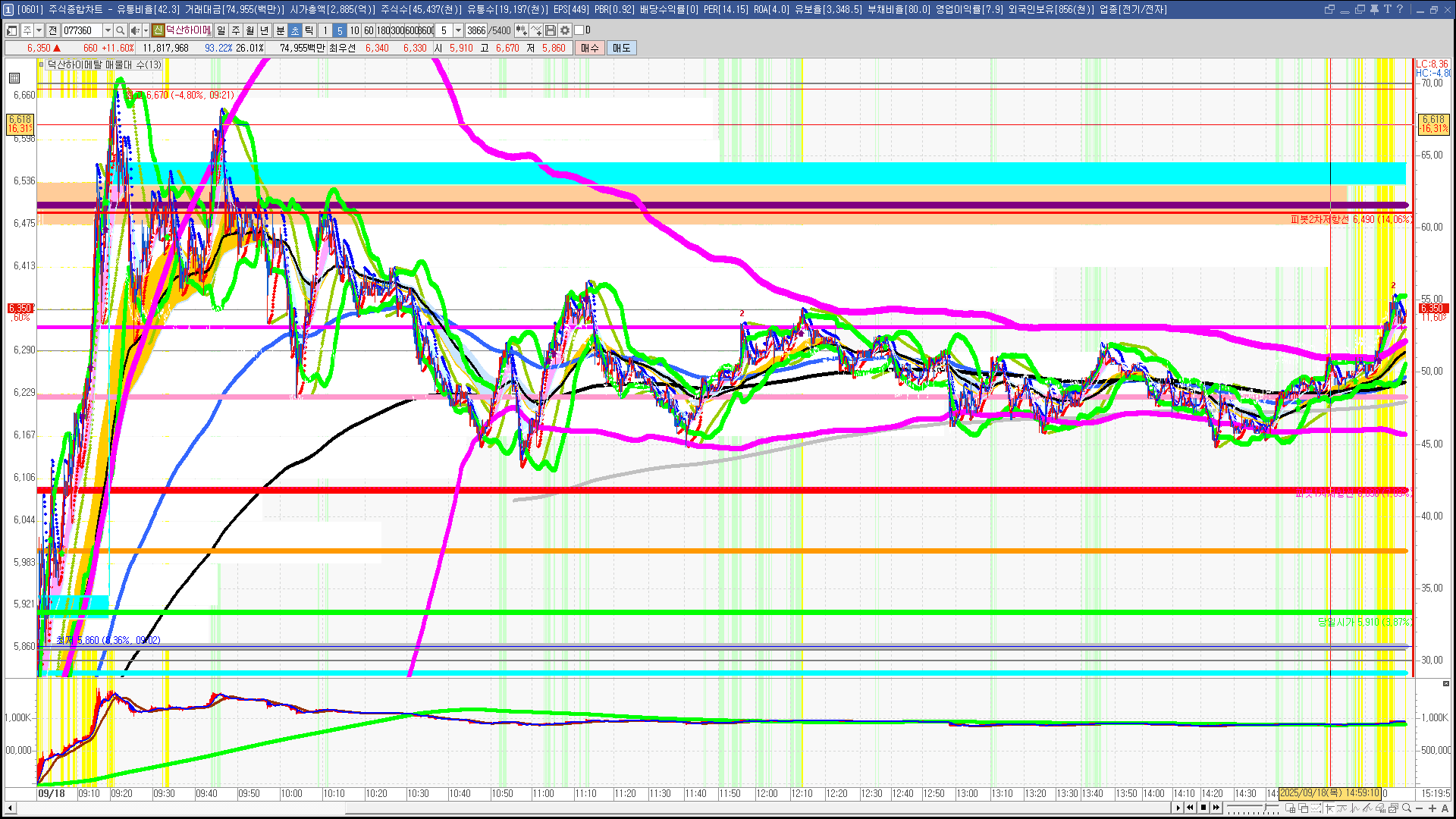Click the zoom magnifier icon at bottom right
Image resolution: width=1456 pixels, height=819 pixels.
coord(1407,808)
